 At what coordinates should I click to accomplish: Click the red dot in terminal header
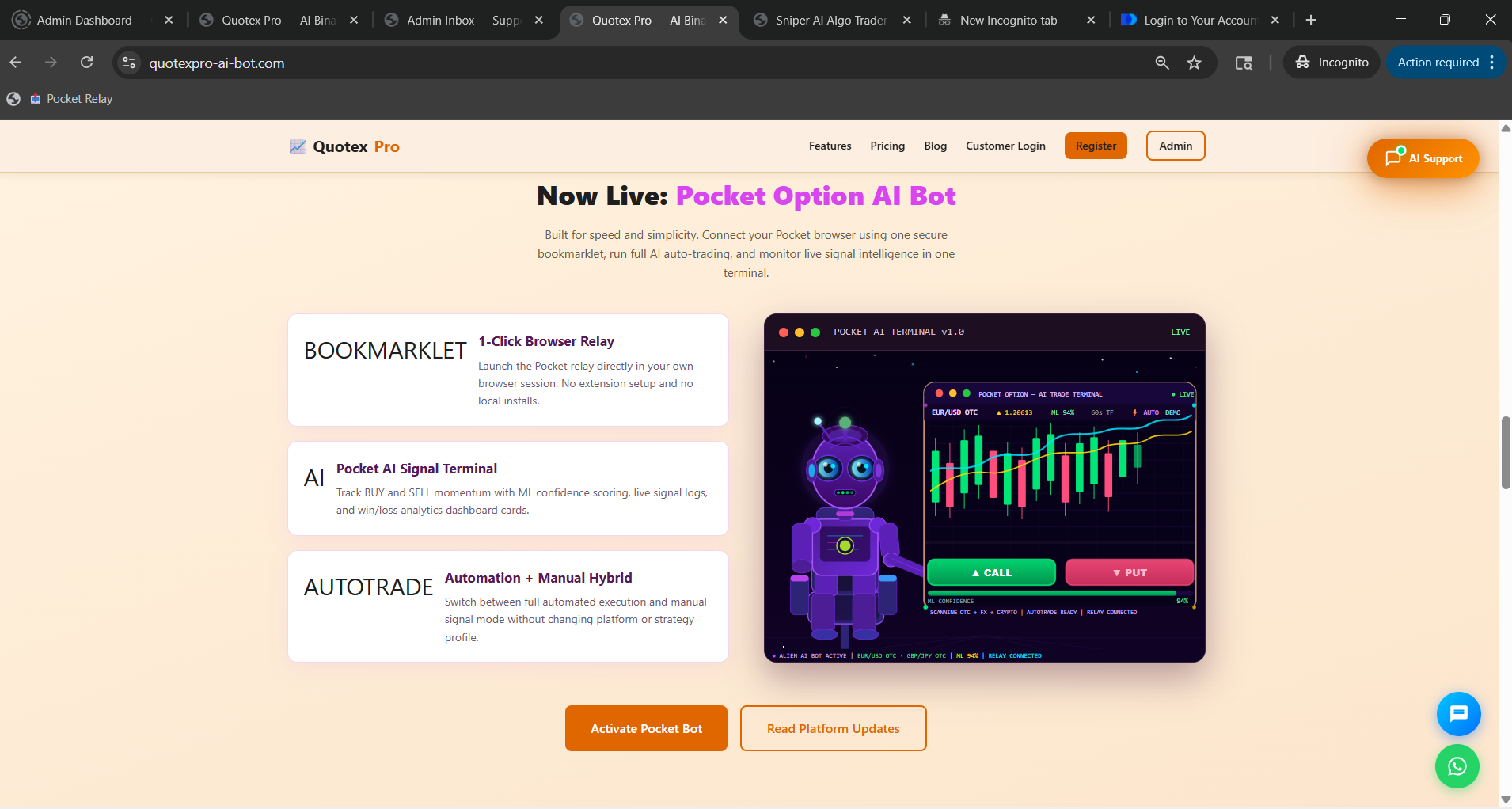pos(784,332)
